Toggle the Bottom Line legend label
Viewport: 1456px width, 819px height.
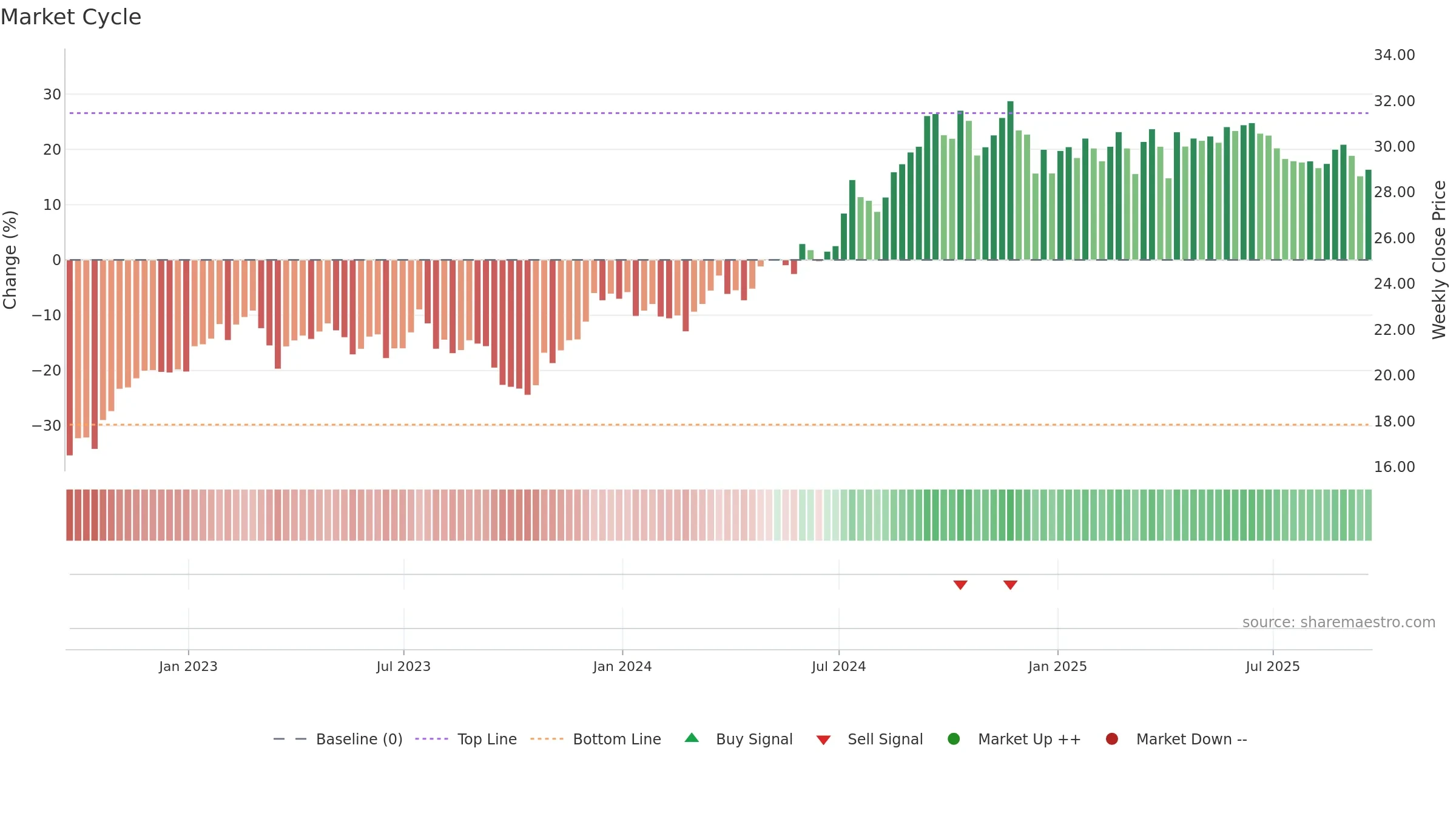pos(617,739)
